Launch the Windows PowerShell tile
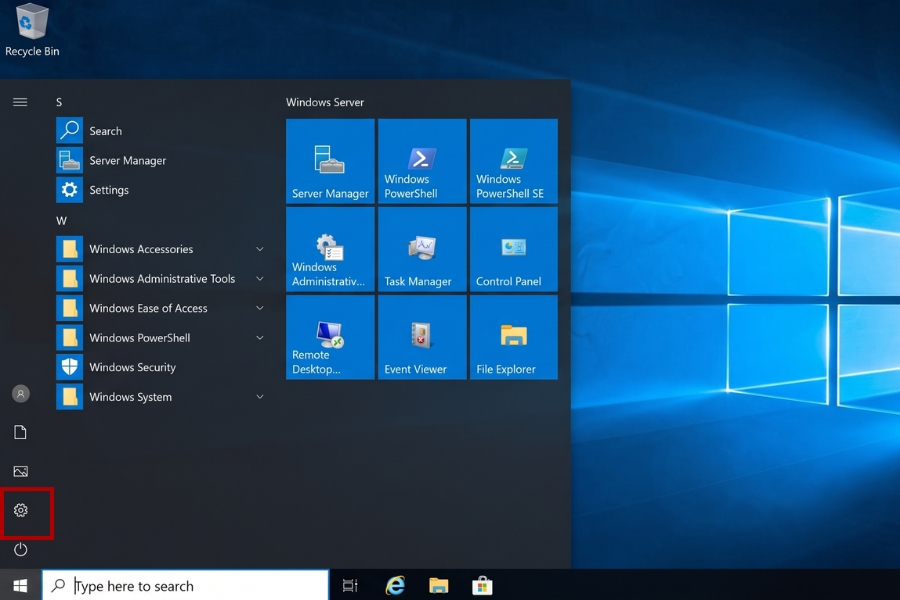 pyautogui.click(x=422, y=161)
